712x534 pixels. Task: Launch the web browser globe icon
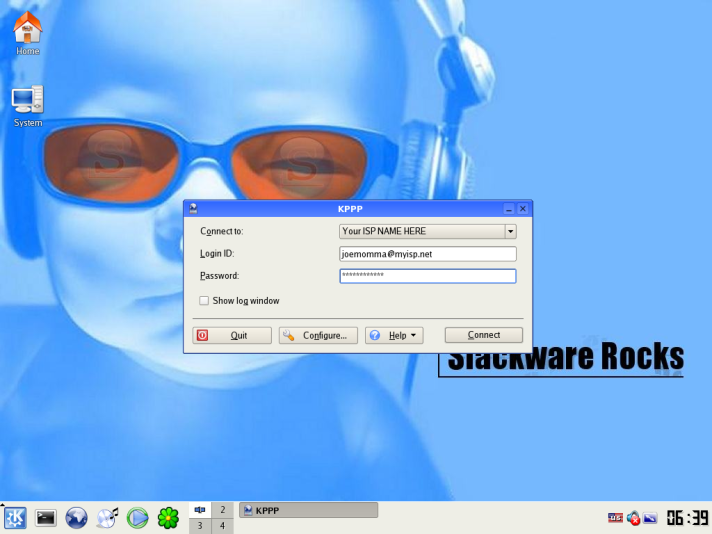click(x=76, y=518)
